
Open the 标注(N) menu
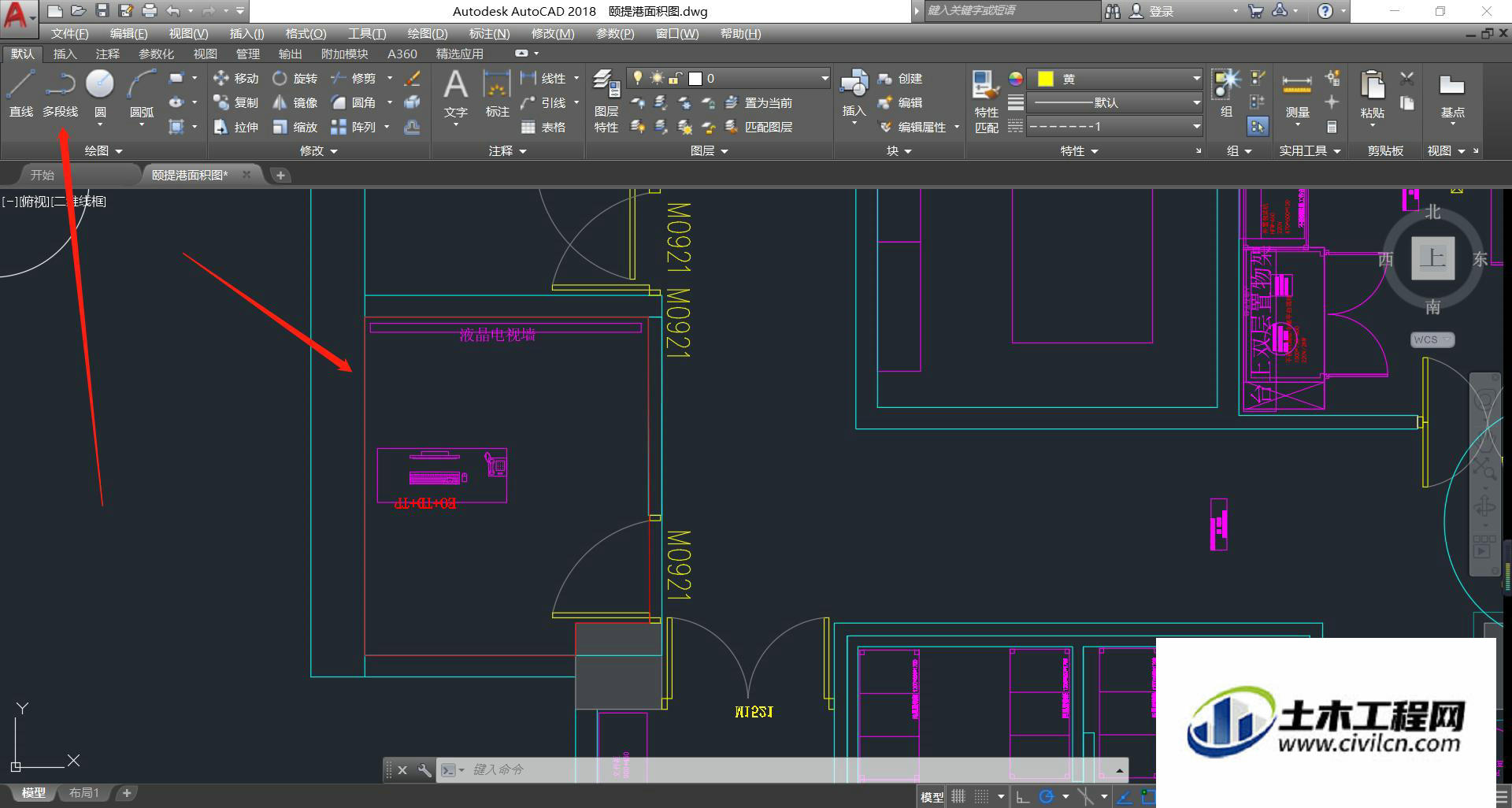coord(489,34)
